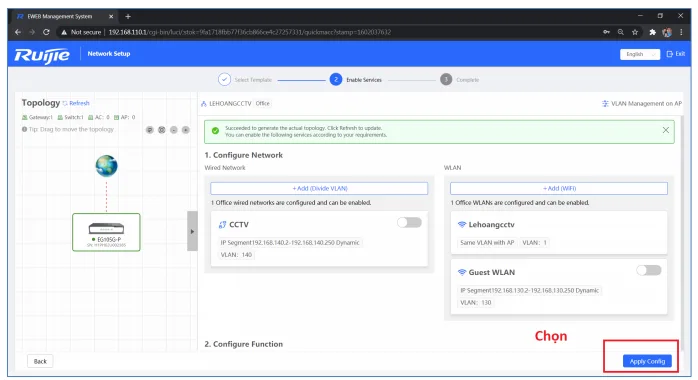The width and height of the screenshot is (698, 380).
Task: Click the topology legend note icon
Action: coord(150,130)
